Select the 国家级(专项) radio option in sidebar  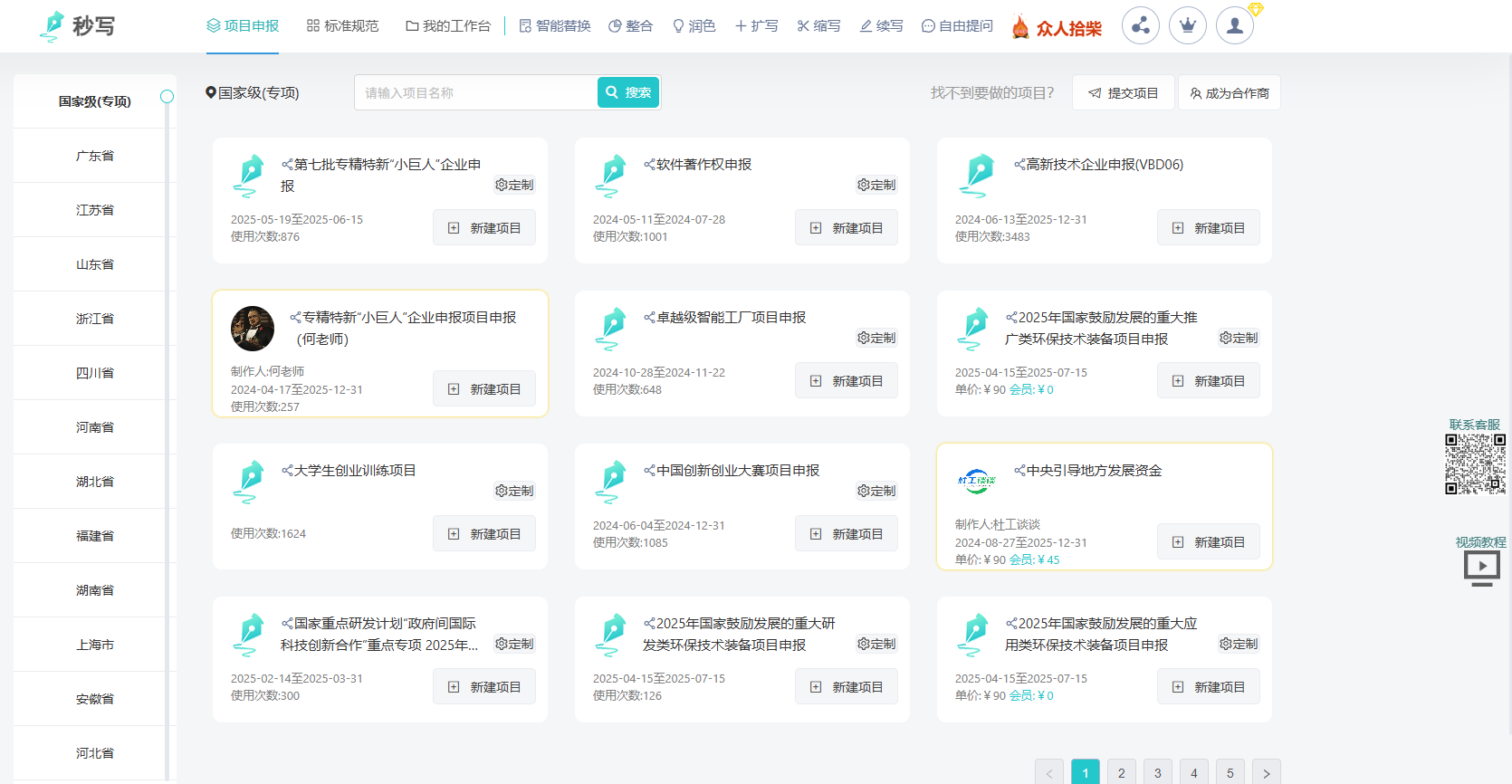coord(167,97)
